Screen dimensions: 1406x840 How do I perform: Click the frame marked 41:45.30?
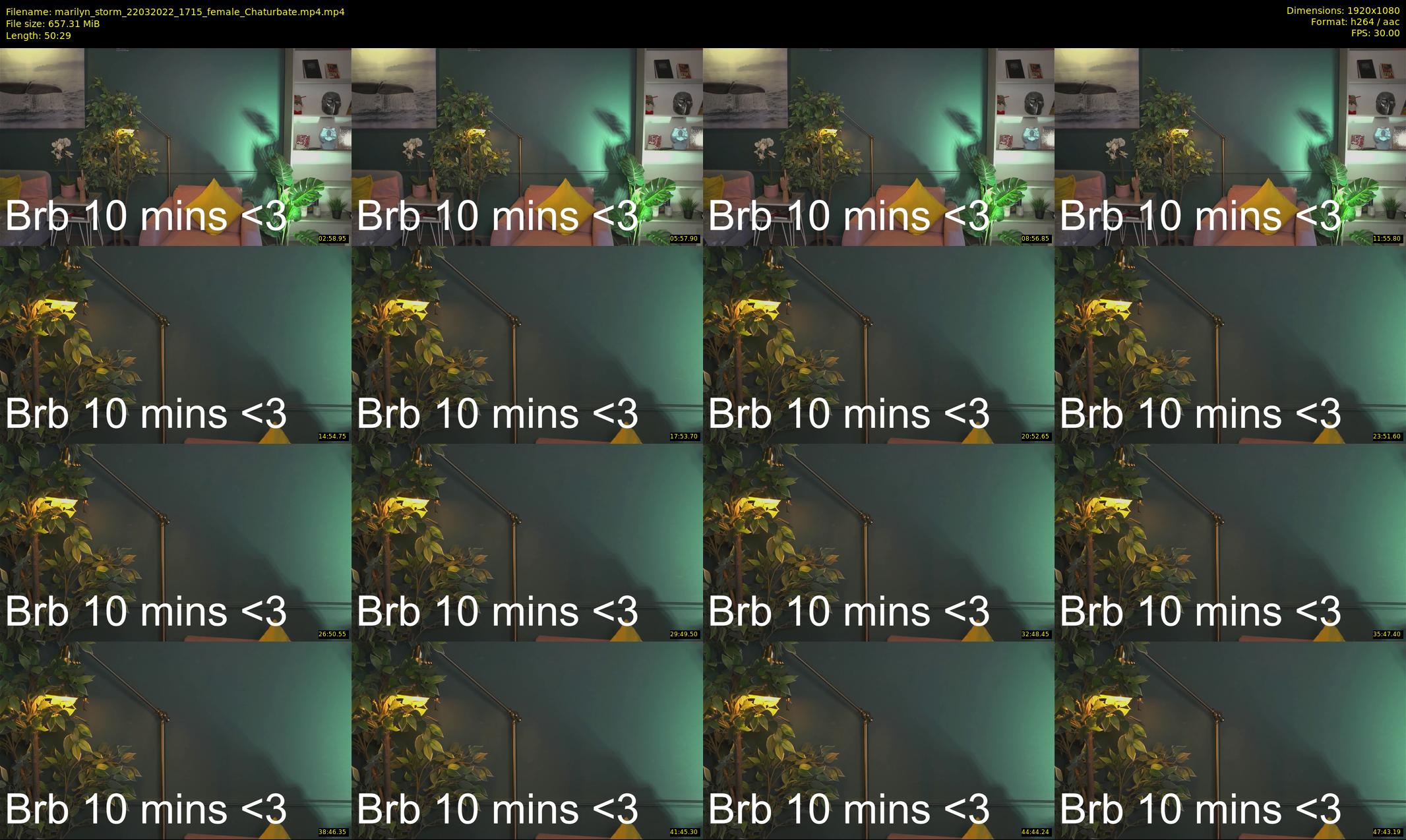coord(527,740)
